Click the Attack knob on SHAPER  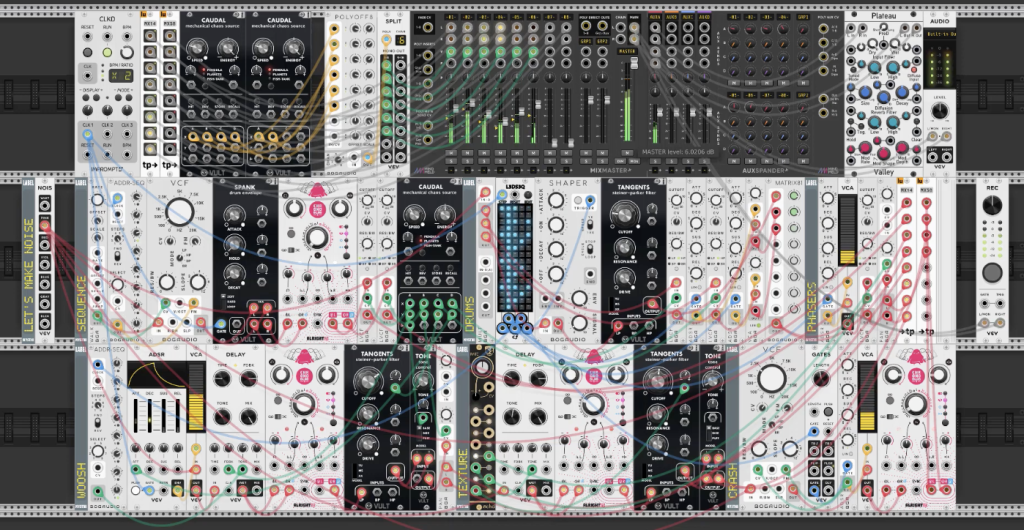coord(556,200)
